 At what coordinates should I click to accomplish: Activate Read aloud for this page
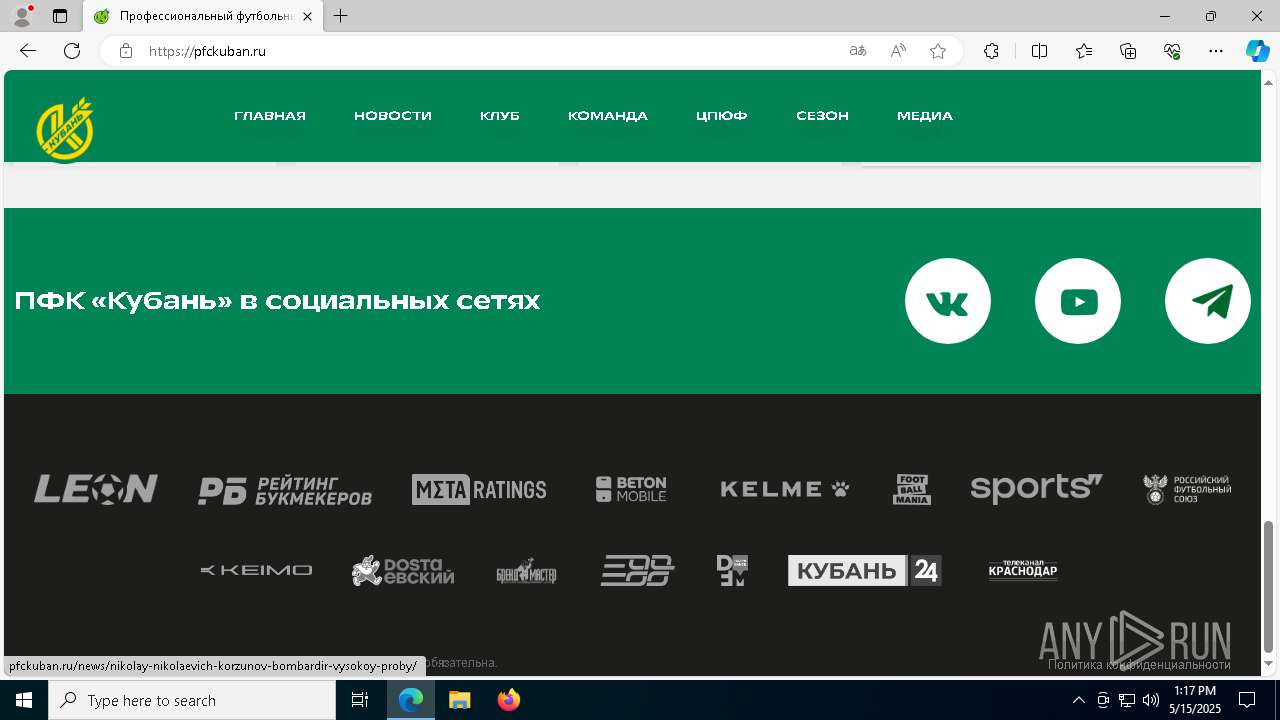pyautogui.click(x=898, y=51)
